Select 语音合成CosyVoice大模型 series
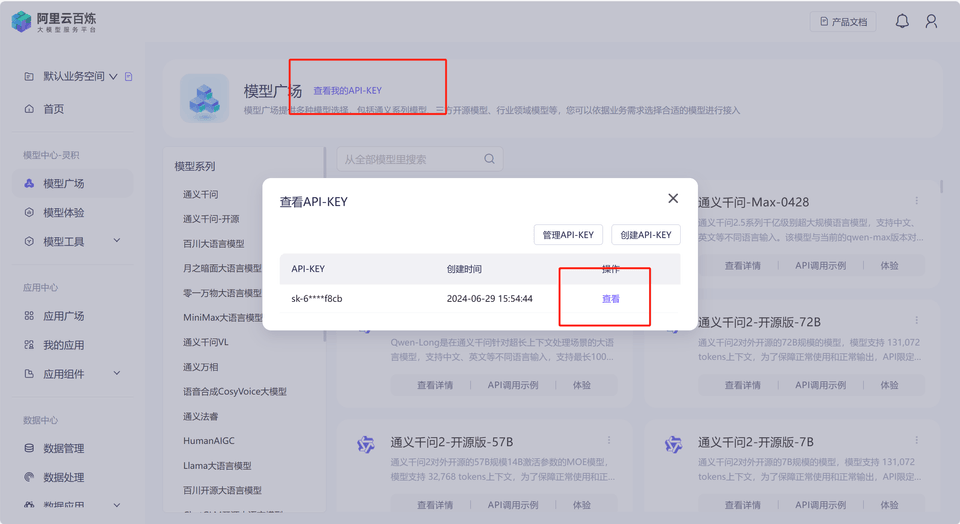 (x=234, y=391)
